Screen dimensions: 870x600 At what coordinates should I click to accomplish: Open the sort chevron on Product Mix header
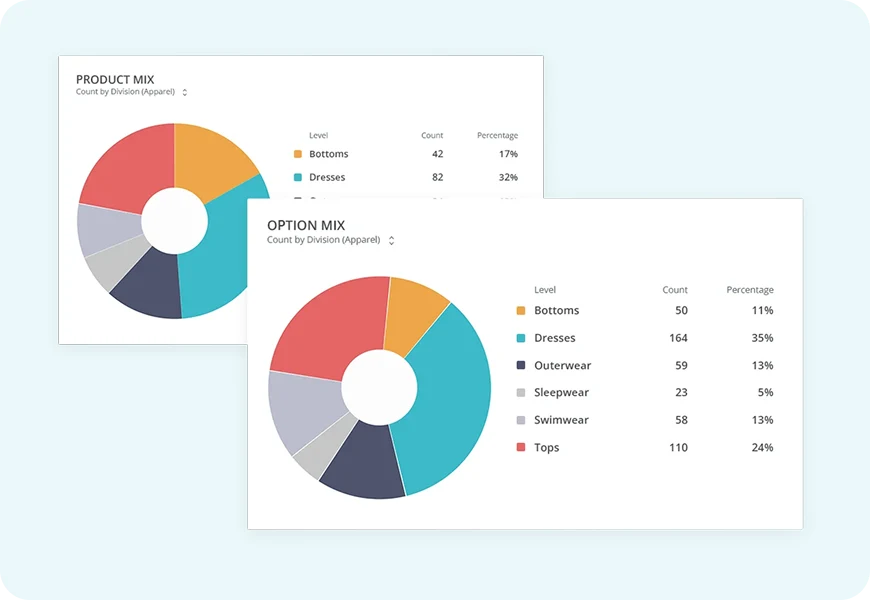point(184,92)
